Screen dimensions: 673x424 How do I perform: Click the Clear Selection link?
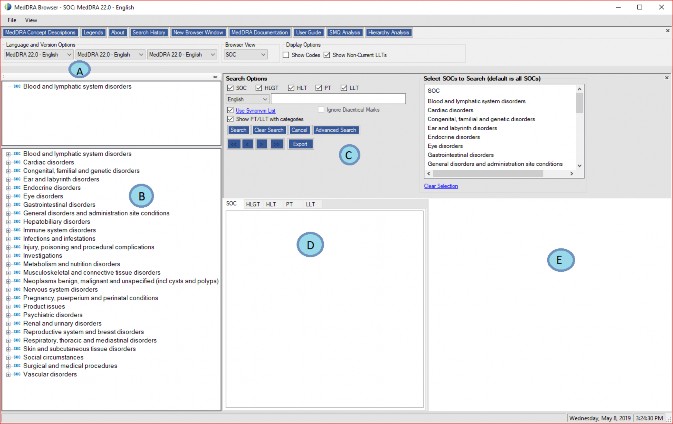440,186
